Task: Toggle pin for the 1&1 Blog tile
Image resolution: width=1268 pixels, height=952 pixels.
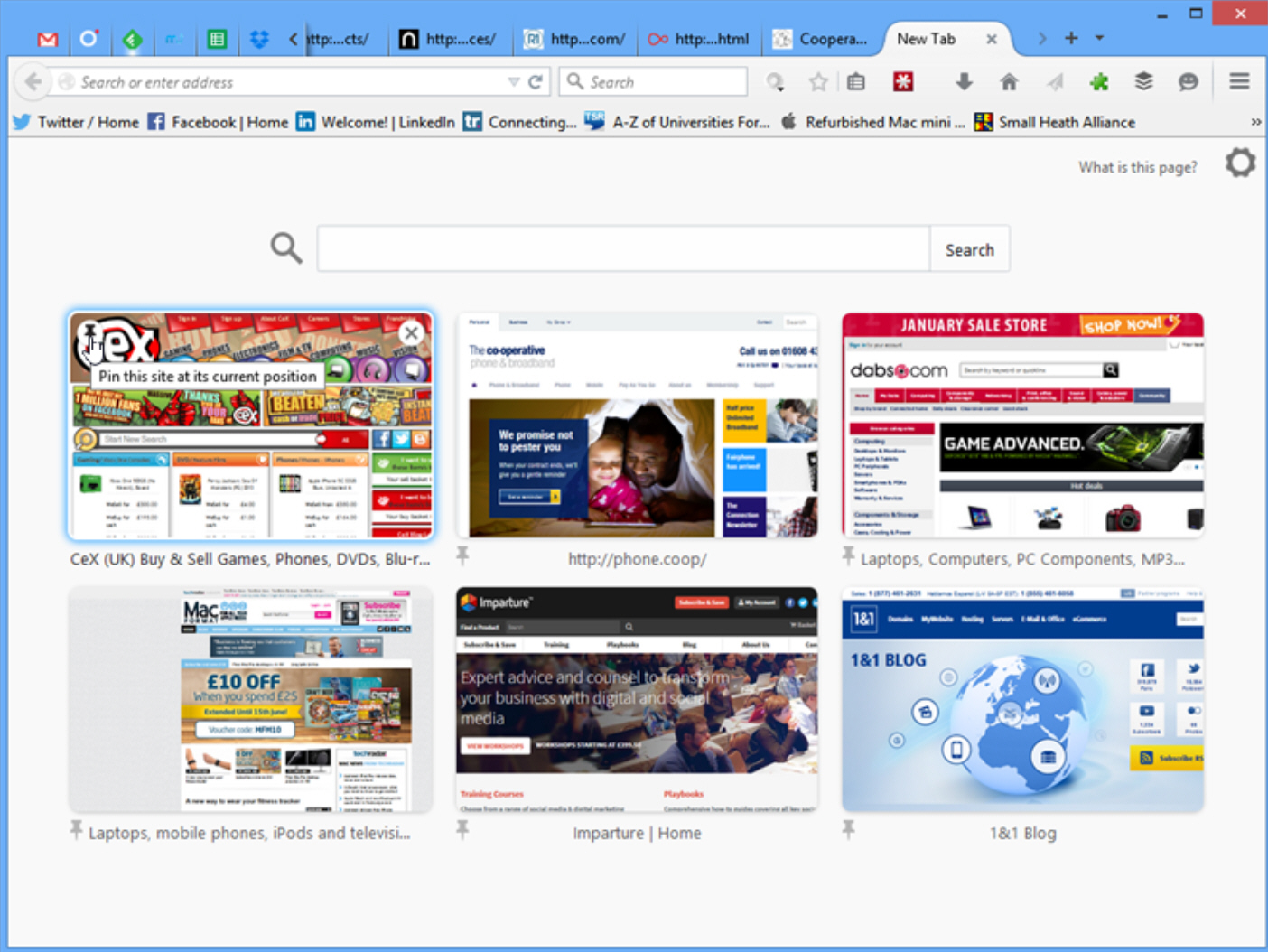Action: pos(848,830)
